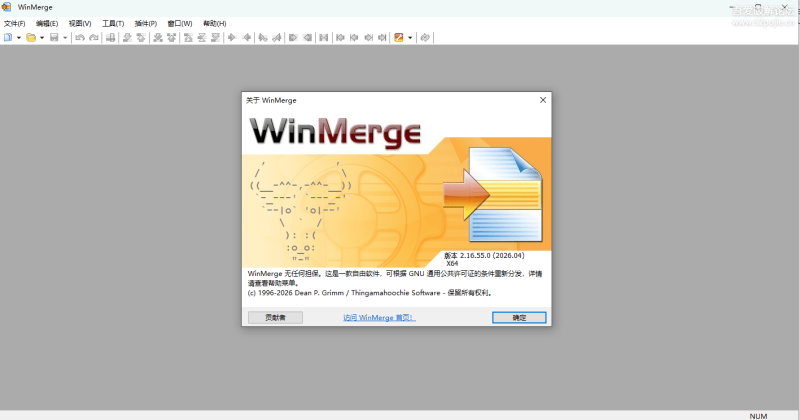Click the Auto Merge toolbar icon
The width and height of the screenshot is (800, 420).
click(x=323, y=37)
